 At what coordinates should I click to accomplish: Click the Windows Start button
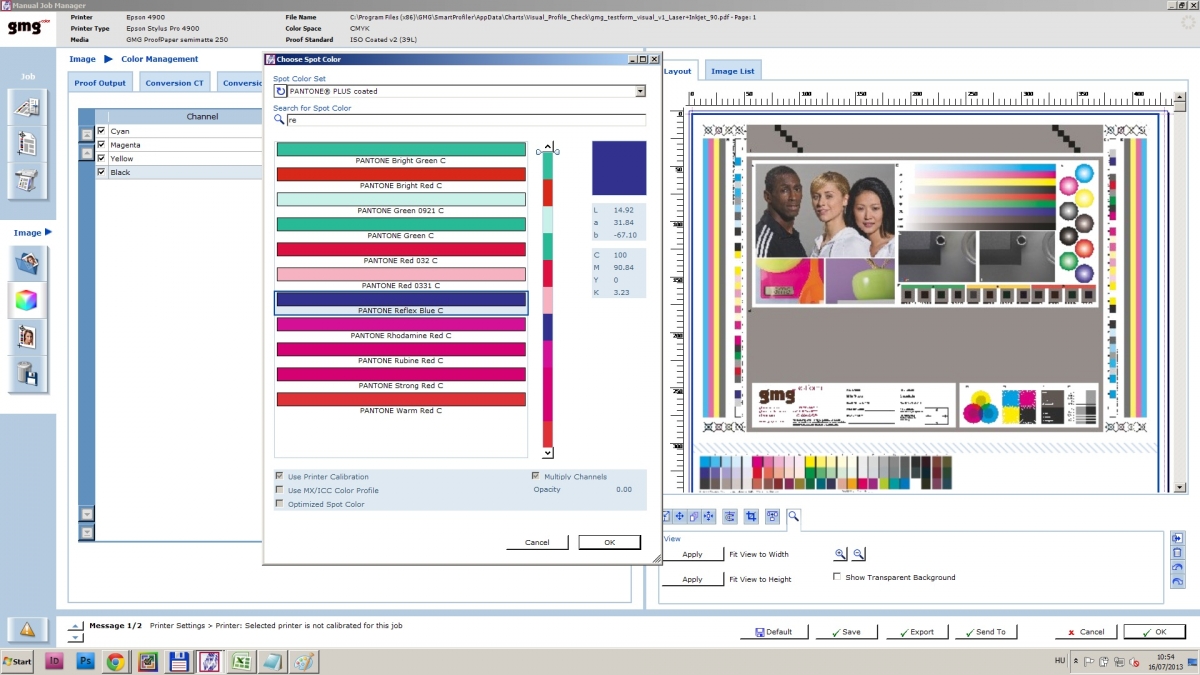click(18, 661)
